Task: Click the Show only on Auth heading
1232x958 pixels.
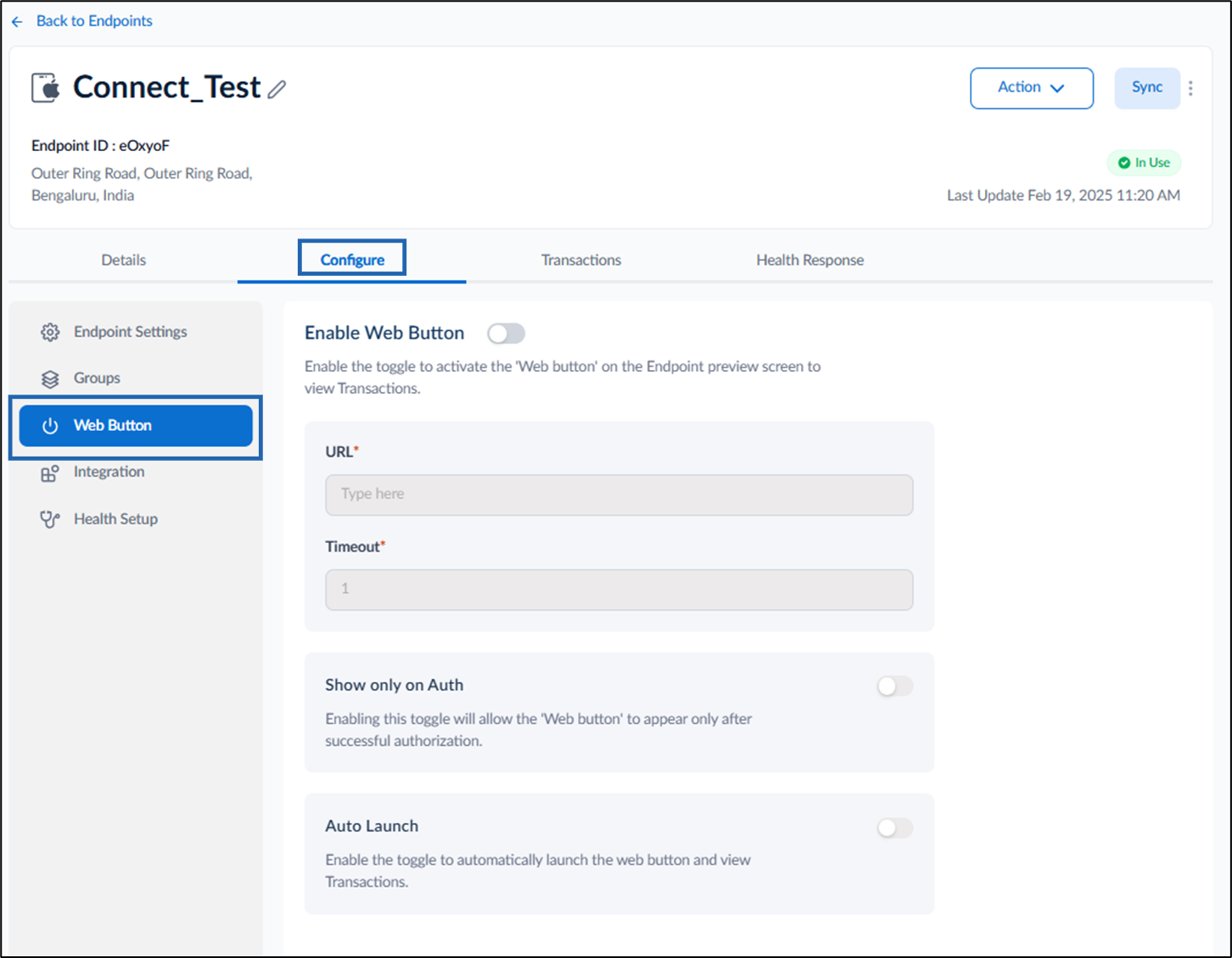Action: click(395, 686)
